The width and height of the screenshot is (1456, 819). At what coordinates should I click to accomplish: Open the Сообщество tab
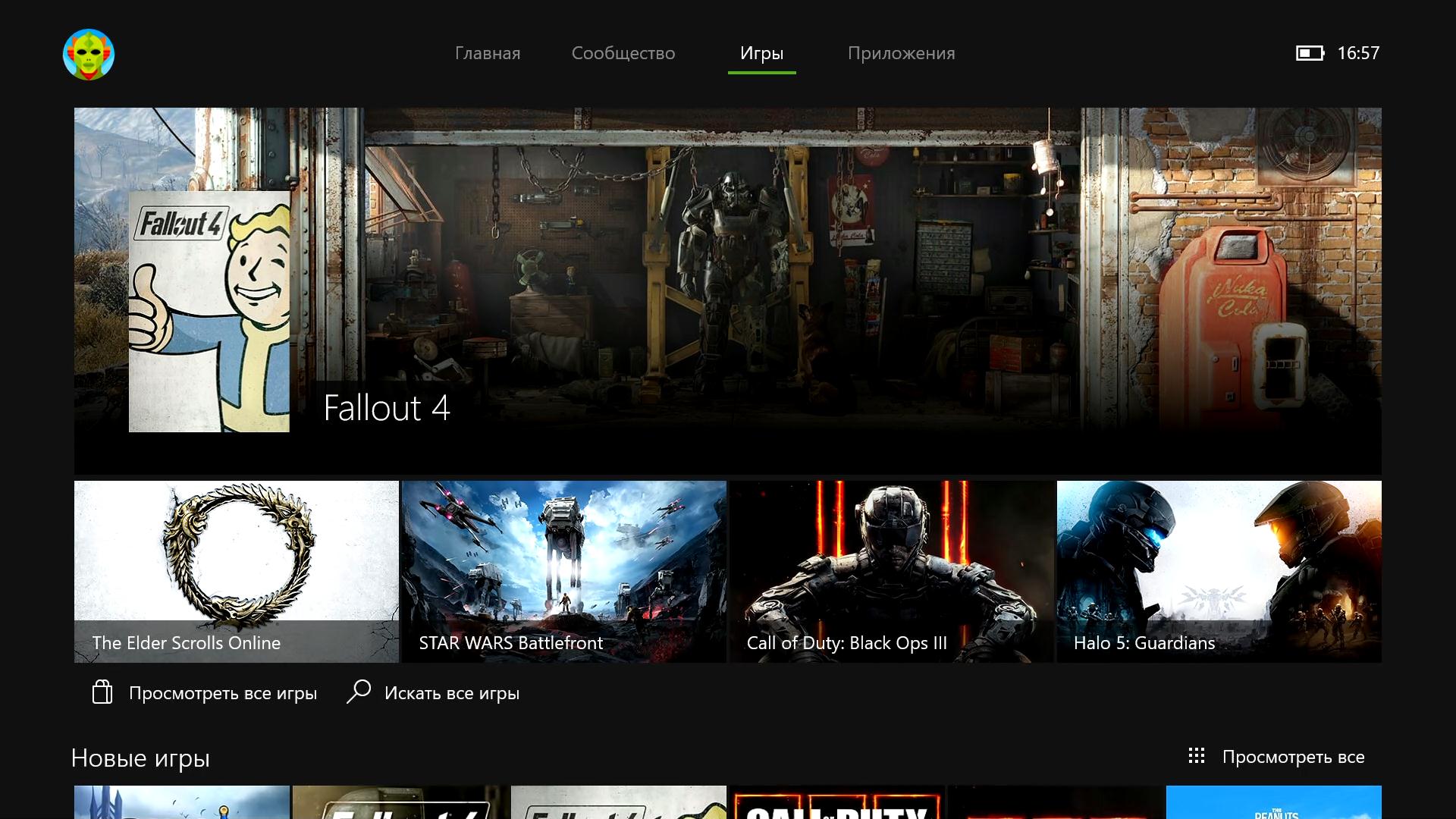coord(623,53)
